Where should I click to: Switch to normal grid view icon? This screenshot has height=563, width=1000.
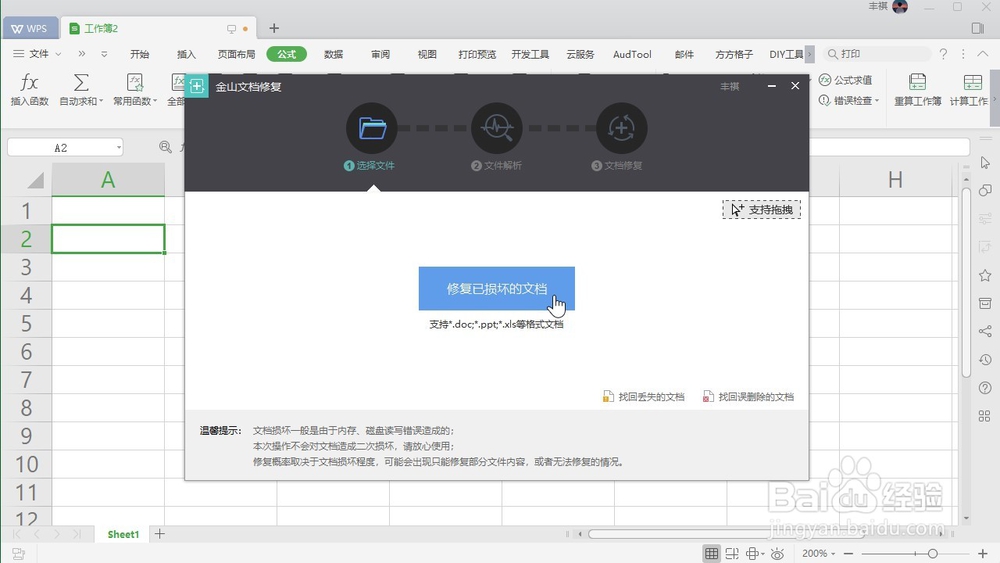tap(712, 553)
